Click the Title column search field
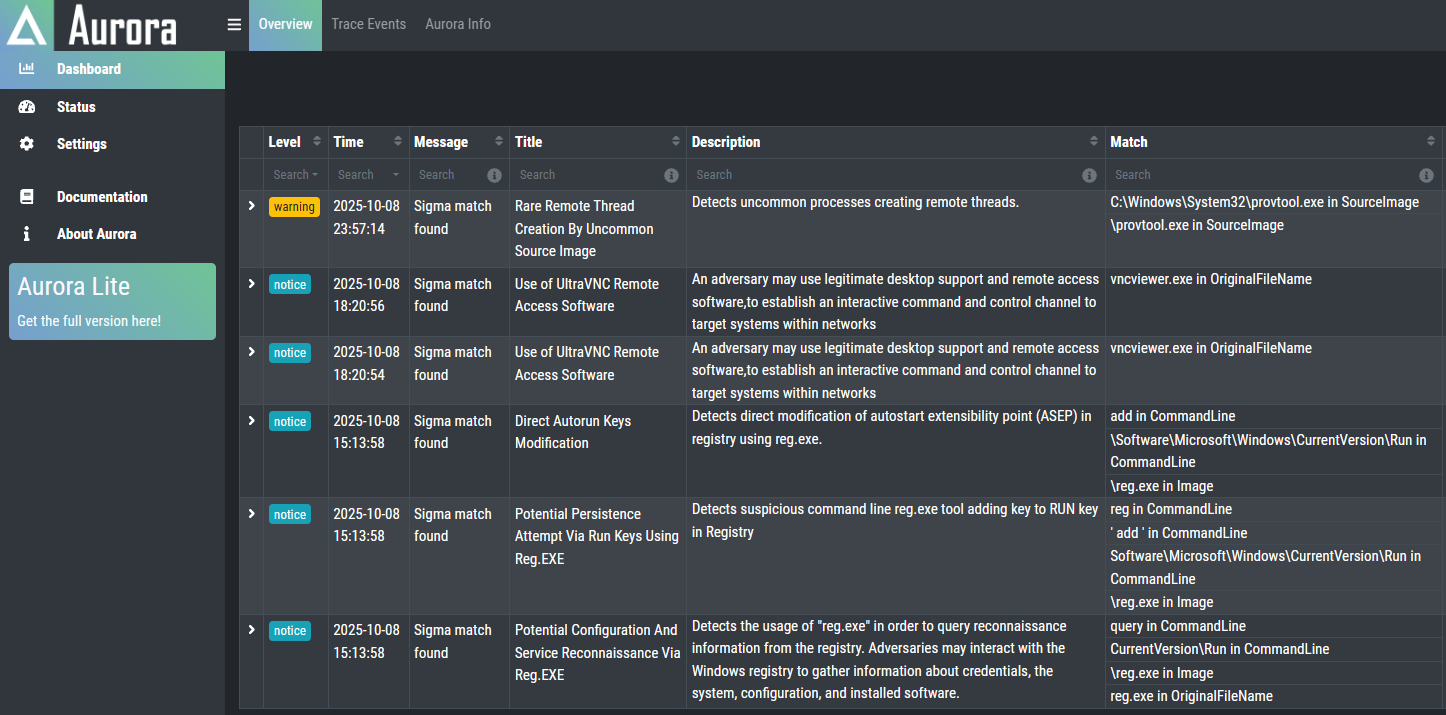Viewport: 1446px width, 715px height. pyautogui.click(x=585, y=175)
